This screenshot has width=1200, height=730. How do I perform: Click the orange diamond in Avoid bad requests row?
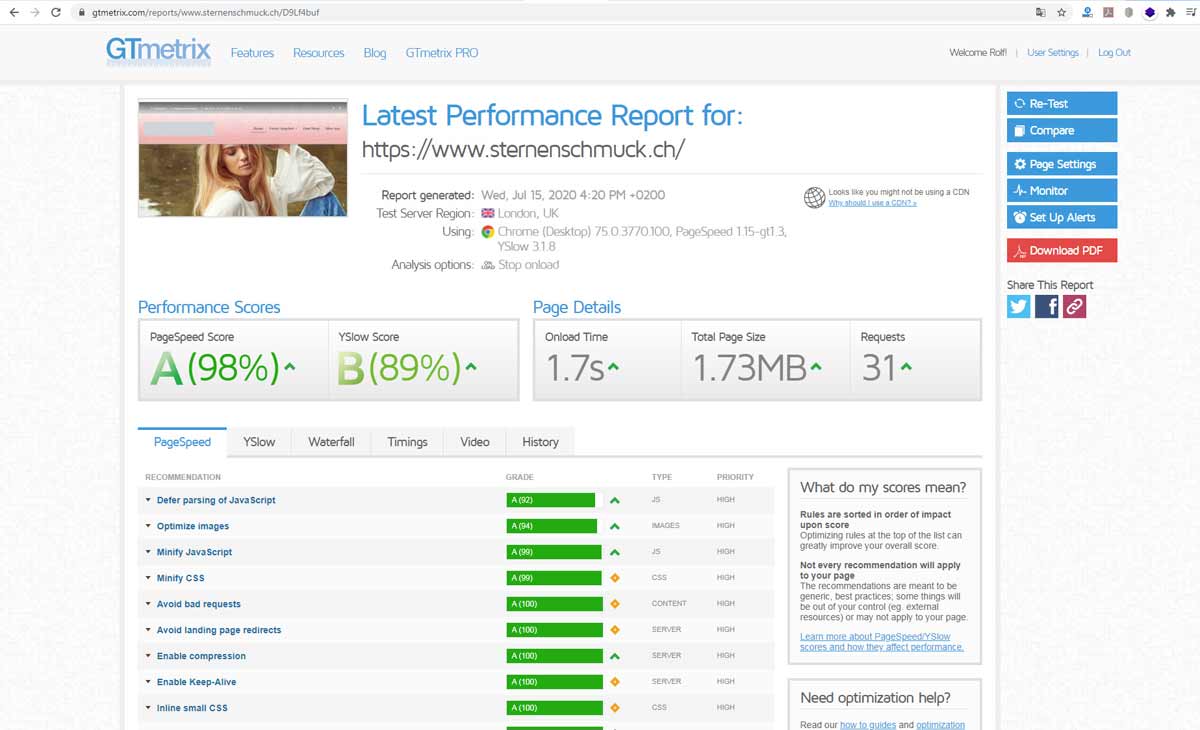point(615,604)
